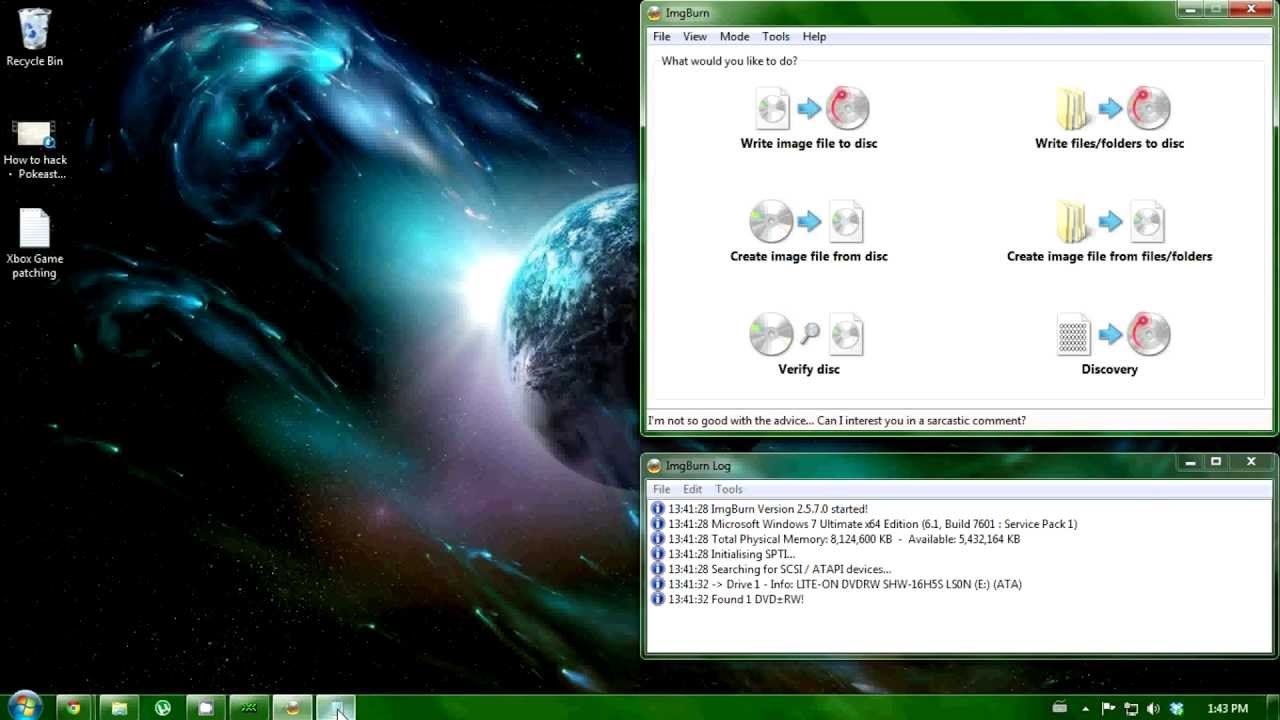The height and width of the screenshot is (720, 1280).
Task: Click the ImgBurn Log title bar icon
Action: (654, 466)
